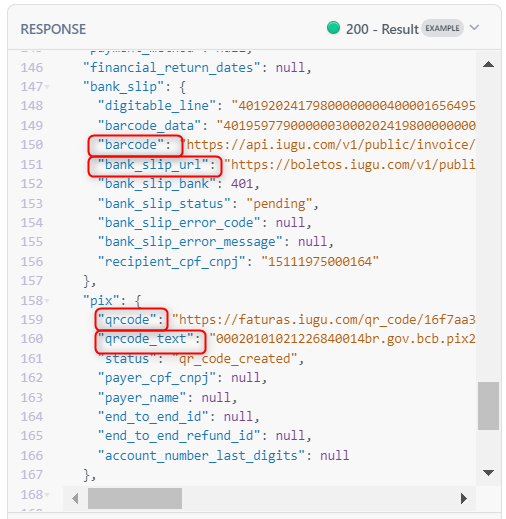506x519 pixels.
Task: Click the "account_number_last_digits" key
Action: click(201, 456)
